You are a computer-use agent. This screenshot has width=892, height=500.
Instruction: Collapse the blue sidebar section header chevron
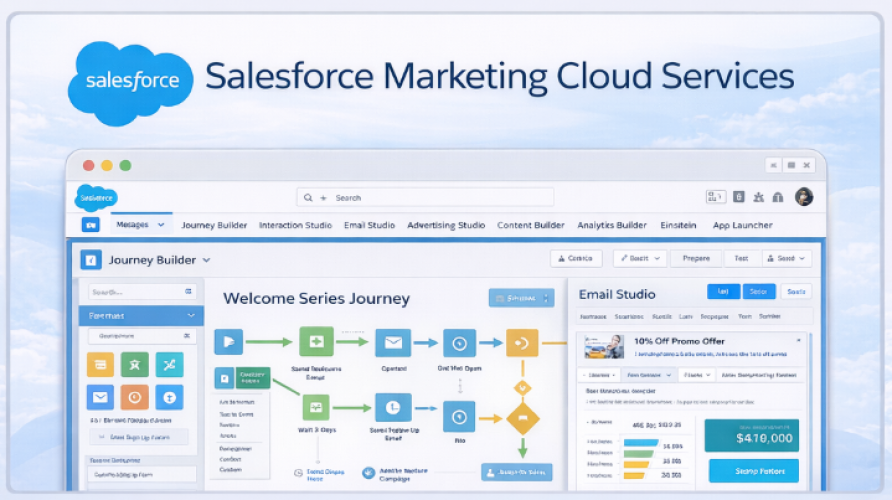191,315
